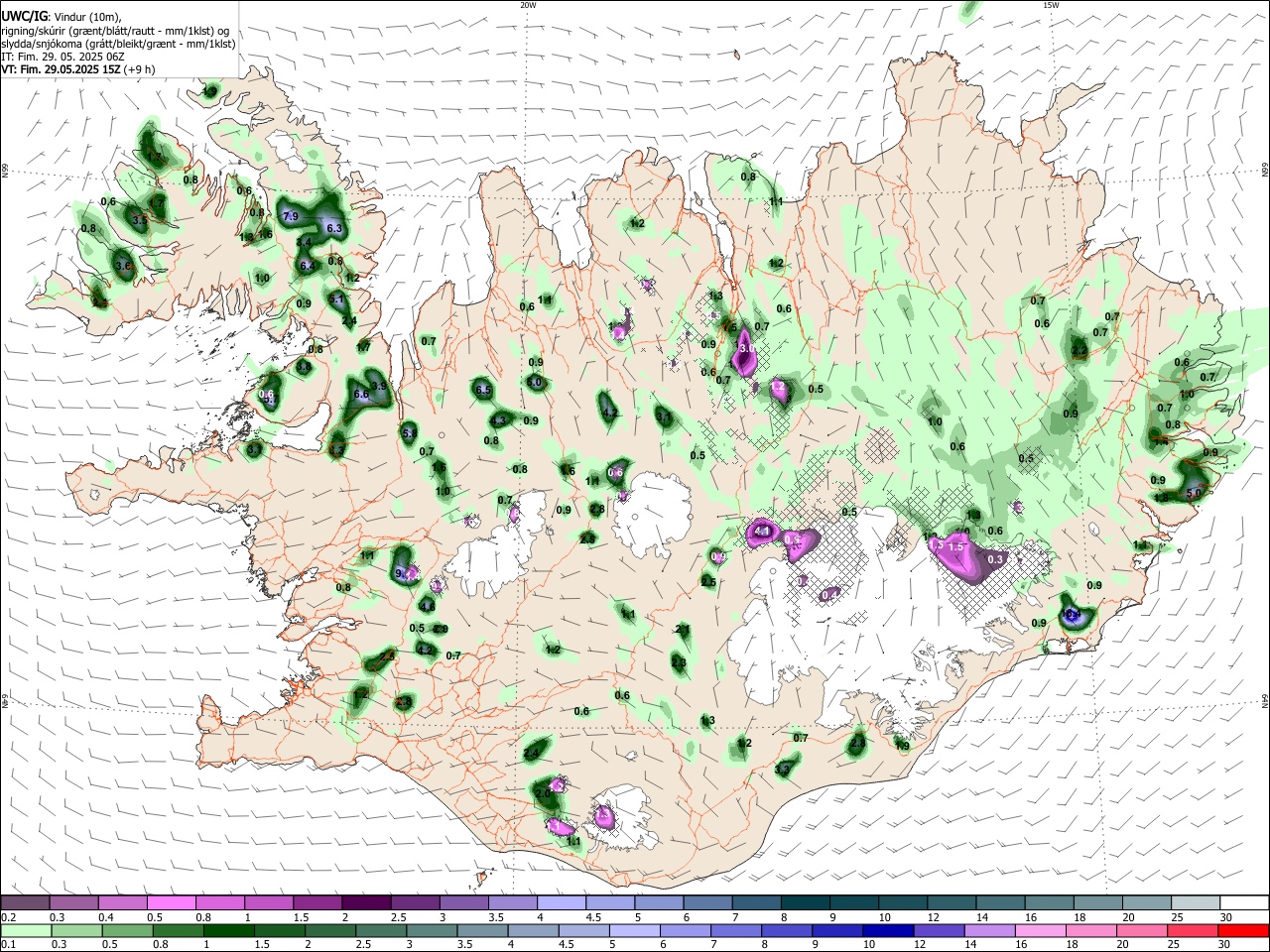The image size is (1270, 952).
Task: Pick the darkest purple 2–2.5 swatch, upper scale
Action: [x=365, y=903]
